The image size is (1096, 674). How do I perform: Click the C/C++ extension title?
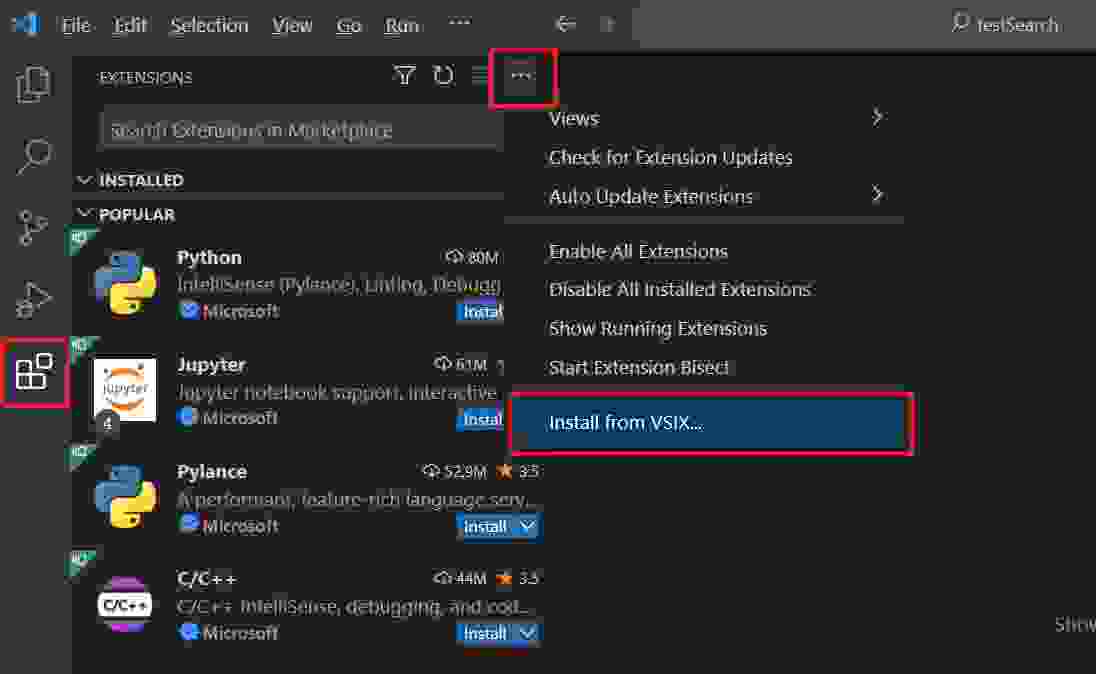click(x=207, y=579)
